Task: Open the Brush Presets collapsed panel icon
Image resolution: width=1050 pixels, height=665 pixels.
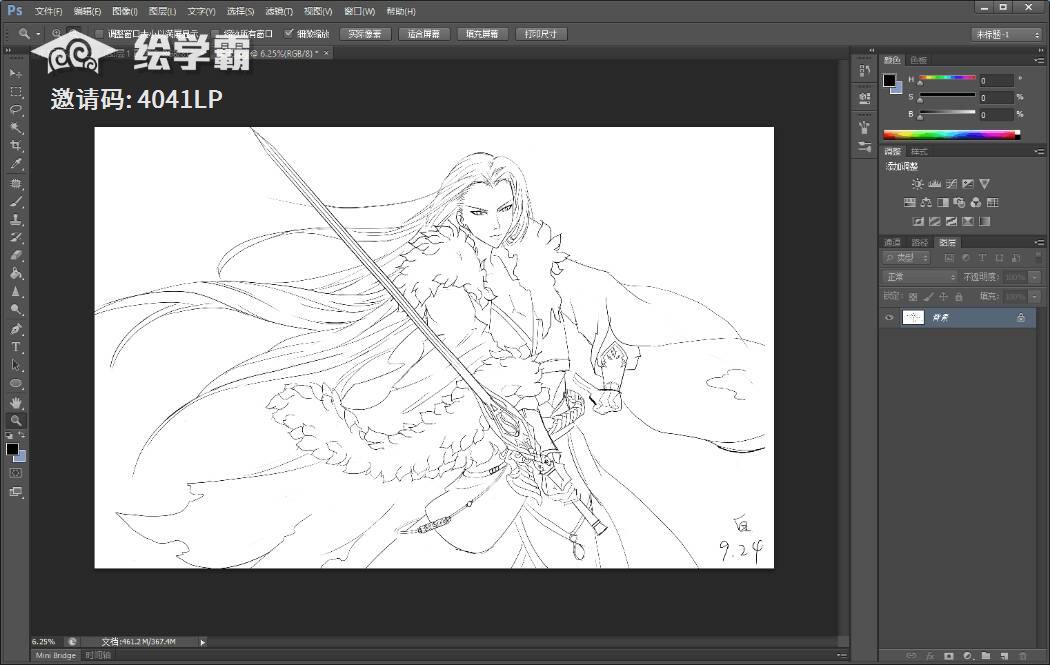Action: coord(865,146)
